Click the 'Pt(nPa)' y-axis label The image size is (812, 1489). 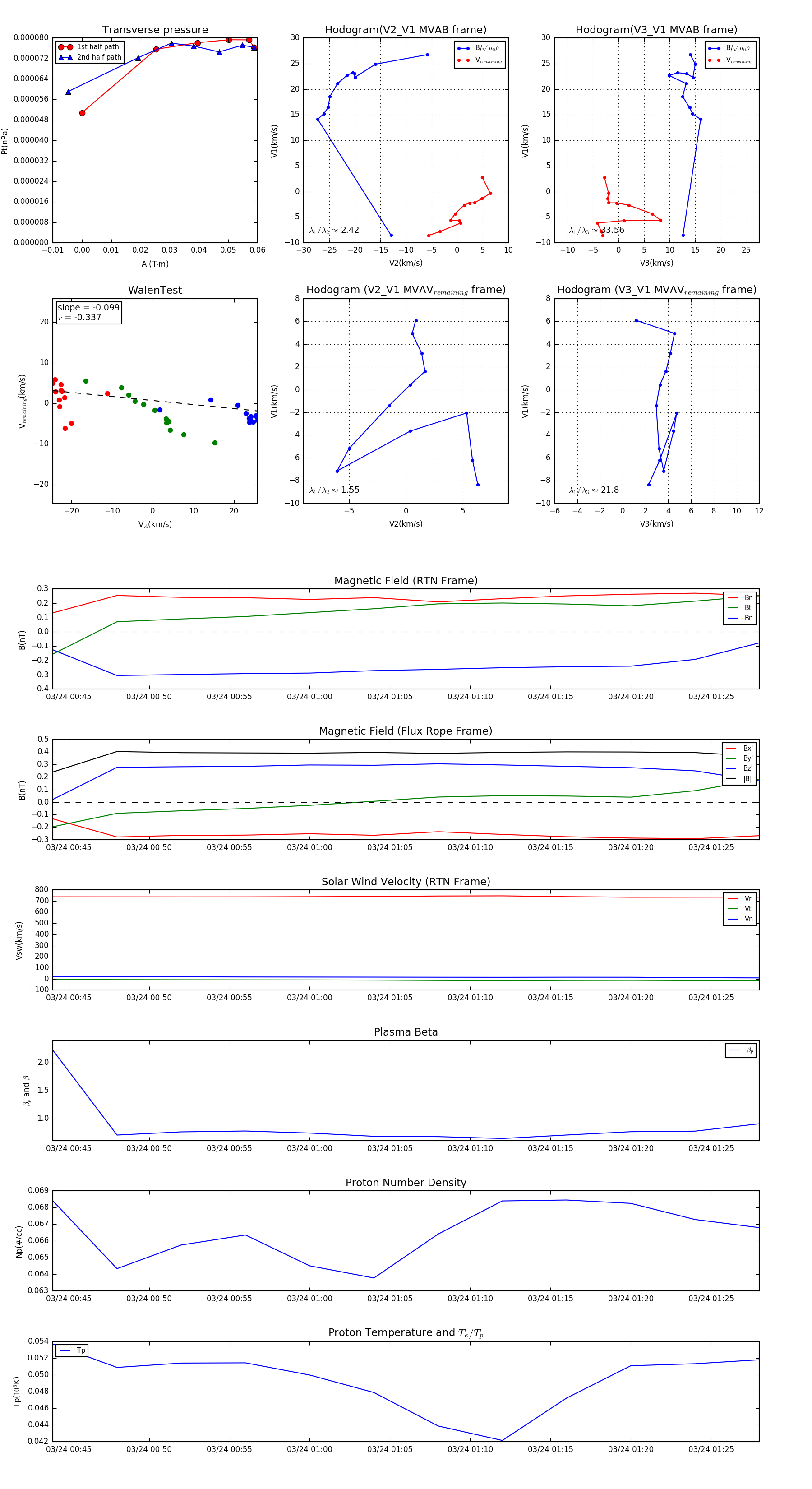pos(5,140)
